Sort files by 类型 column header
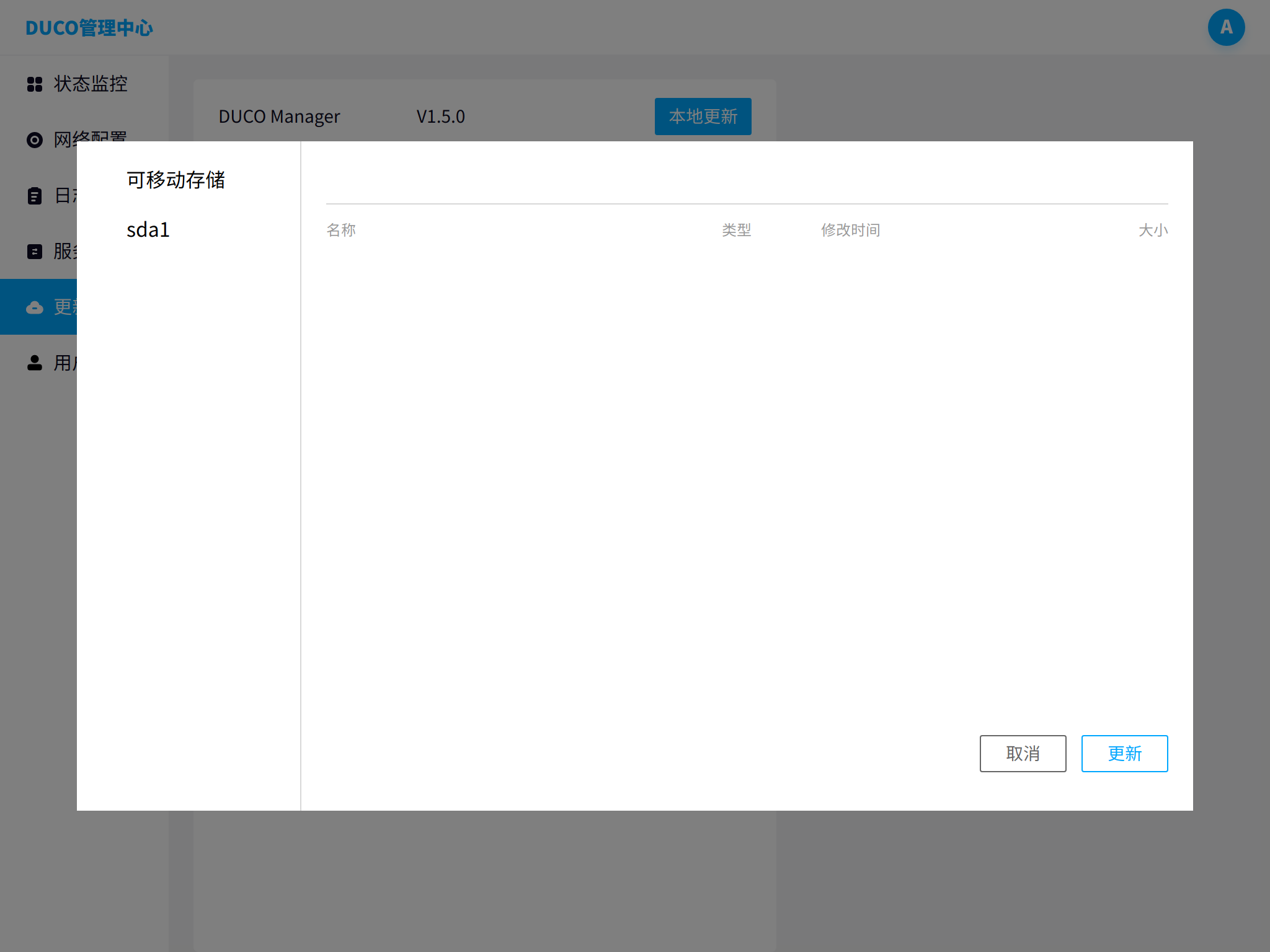The image size is (1270, 952). pyautogui.click(x=736, y=230)
